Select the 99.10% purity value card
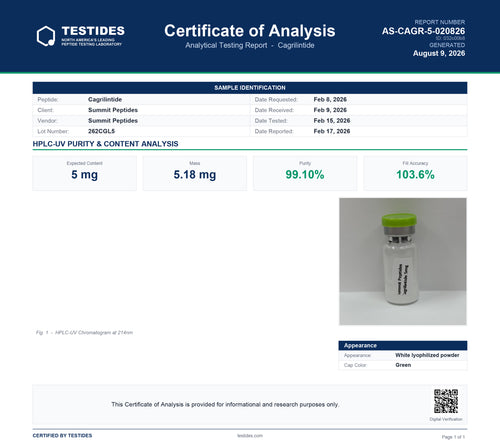Viewport: 500px width, 441px height. [305, 173]
